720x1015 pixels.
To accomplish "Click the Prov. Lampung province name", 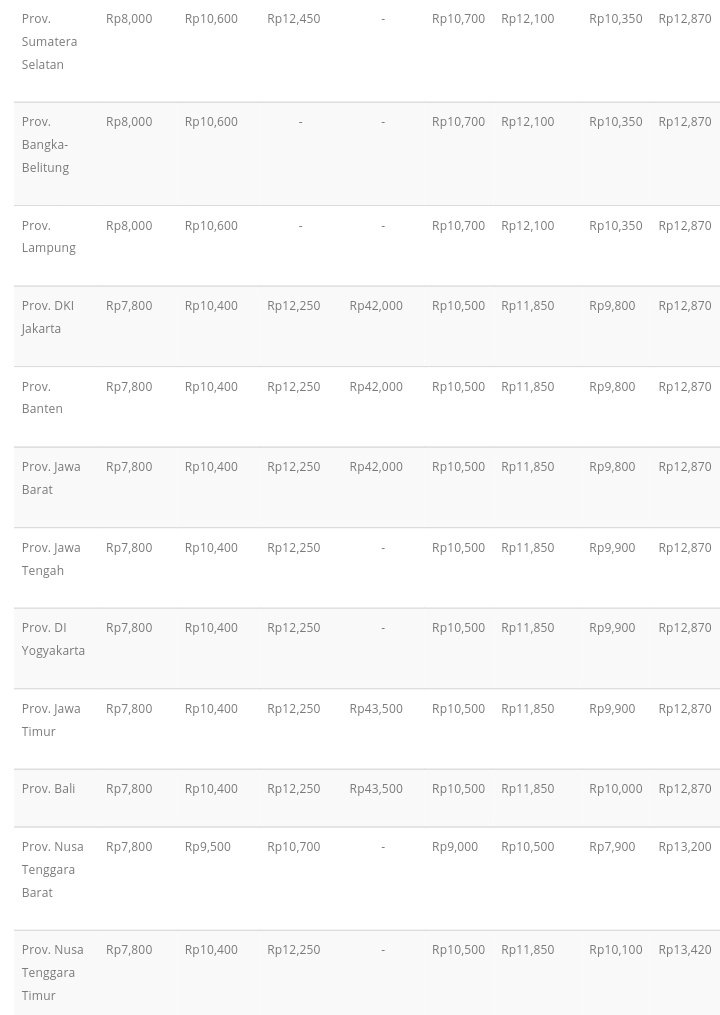I will click(48, 236).
